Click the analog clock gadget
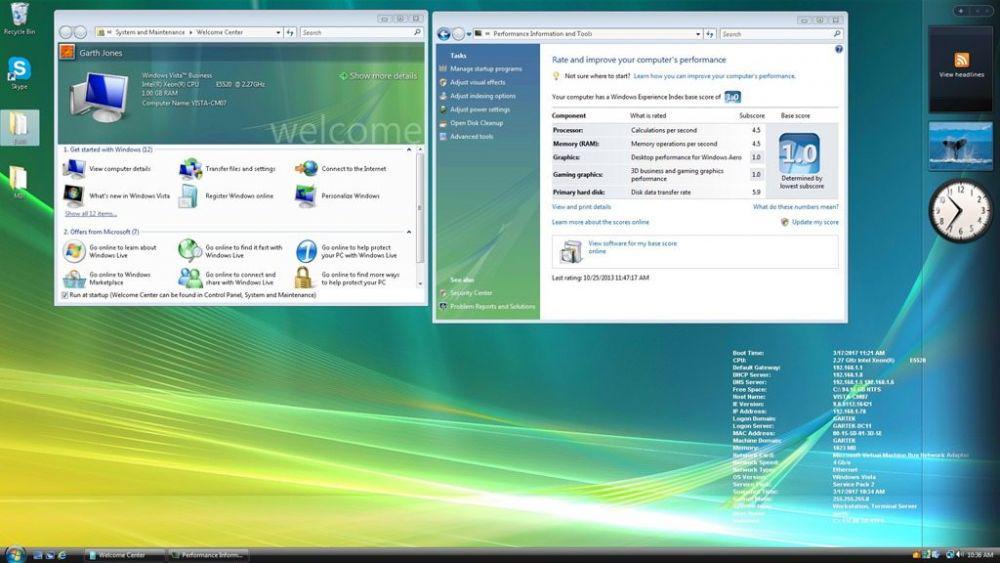This screenshot has width=1000, height=563. click(x=960, y=212)
